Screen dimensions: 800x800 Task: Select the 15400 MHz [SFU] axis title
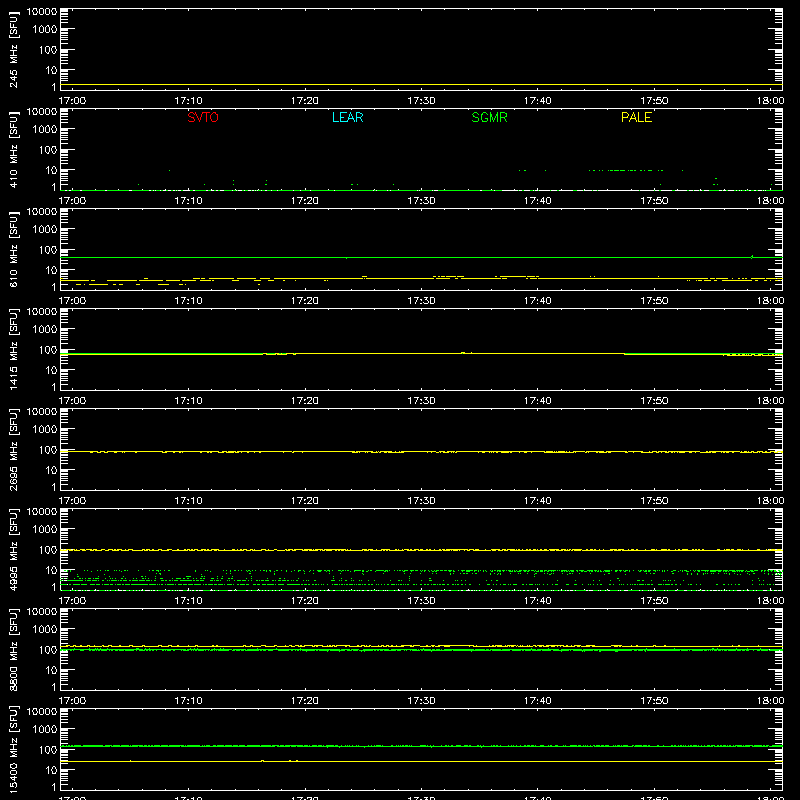click(13, 749)
